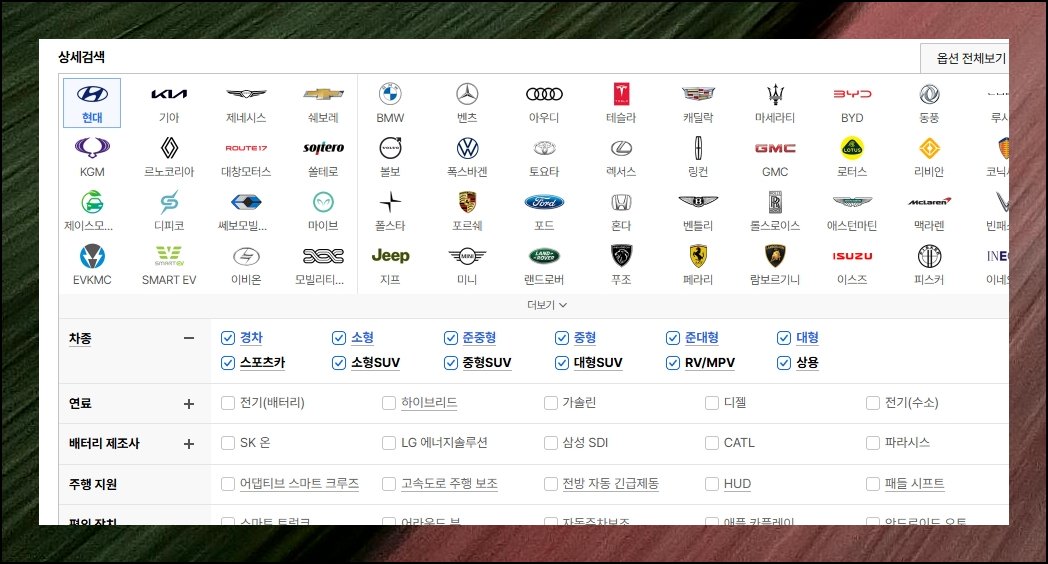This screenshot has height=564, width=1048.
Task: Pick the Honda (혼다) logo
Action: coord(622,202)
